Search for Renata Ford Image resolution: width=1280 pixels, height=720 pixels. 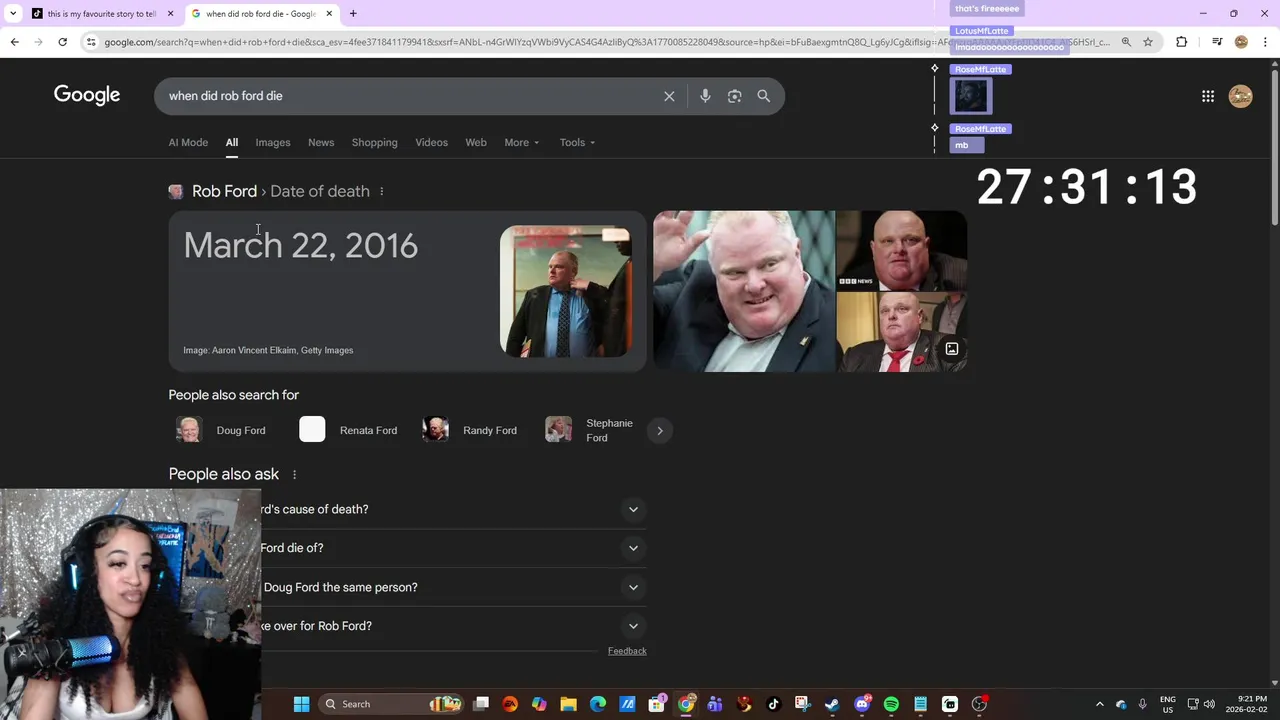pos(348,430)
